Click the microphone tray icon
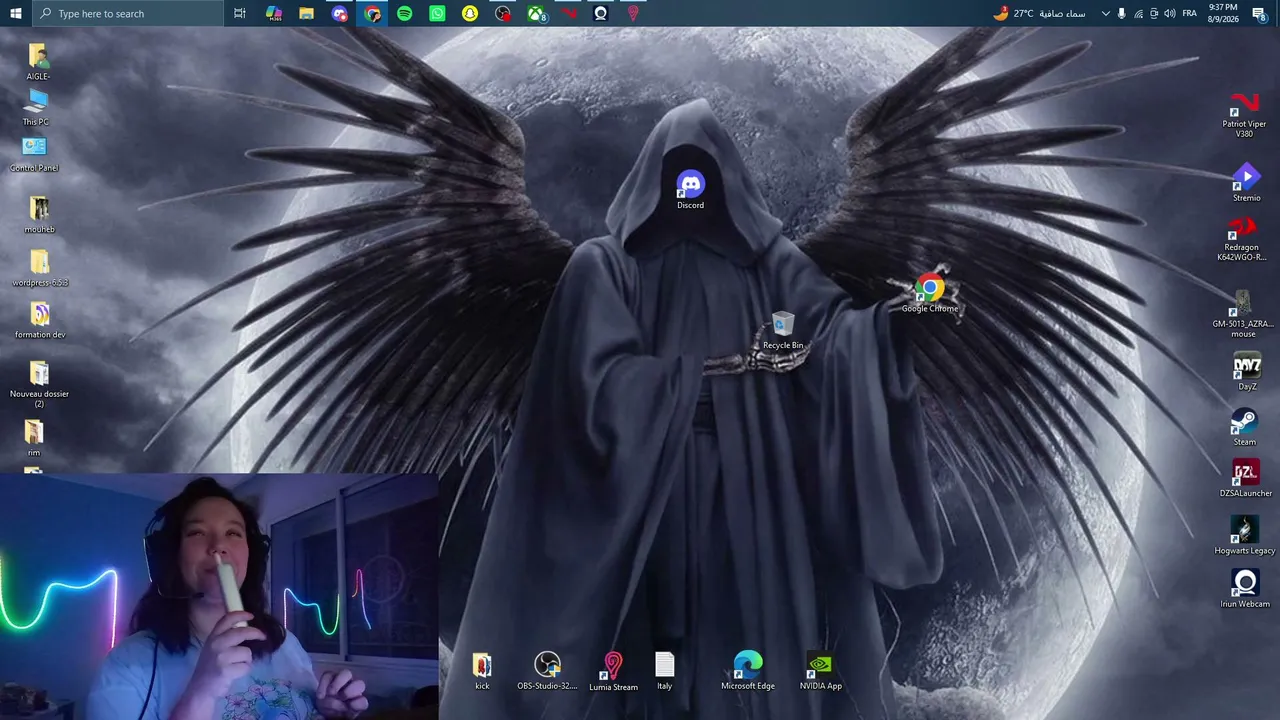 pyautogui.click(x=1121, y=13)
